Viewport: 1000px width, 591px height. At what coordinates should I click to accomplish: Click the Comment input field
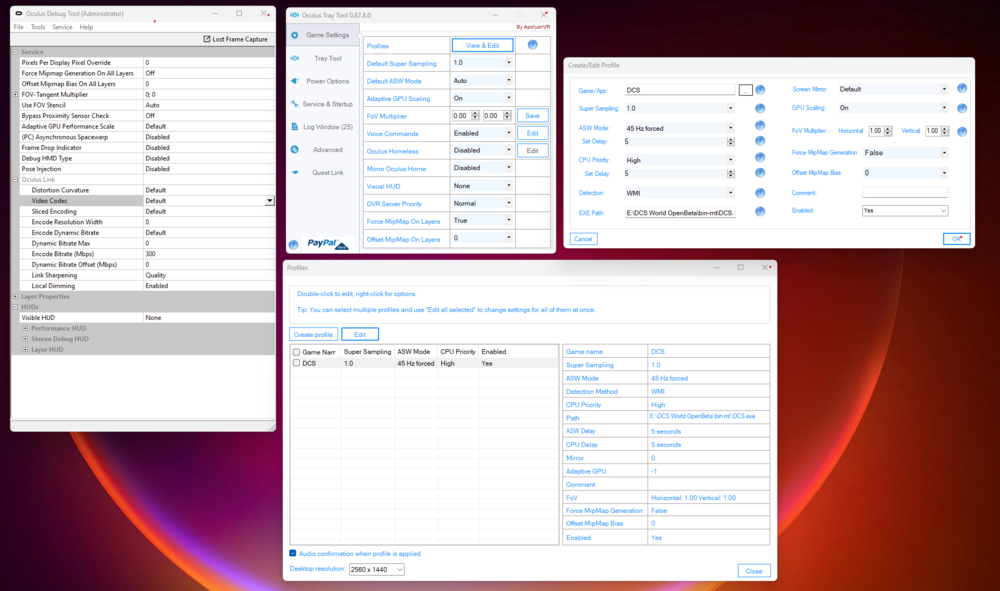click(904, 192)
